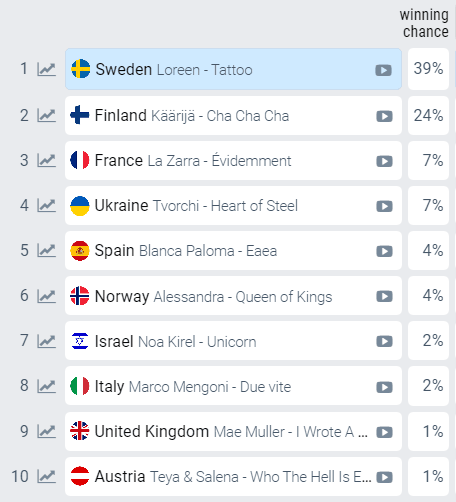Select Sweden's 39% winning chance cell
456x502 pixels.
[x=428, y=69]
